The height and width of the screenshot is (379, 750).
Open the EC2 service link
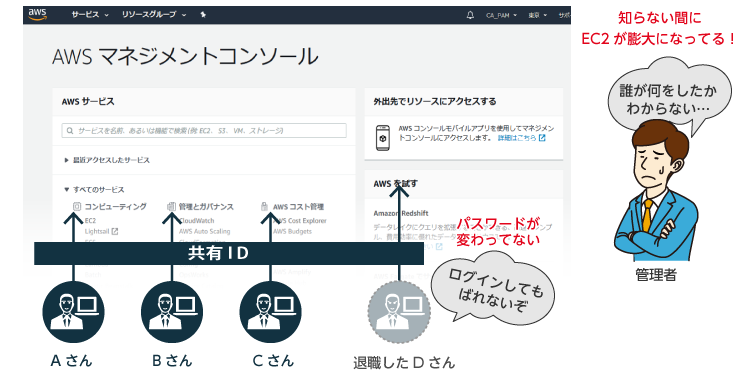click(x=90, y=221)
